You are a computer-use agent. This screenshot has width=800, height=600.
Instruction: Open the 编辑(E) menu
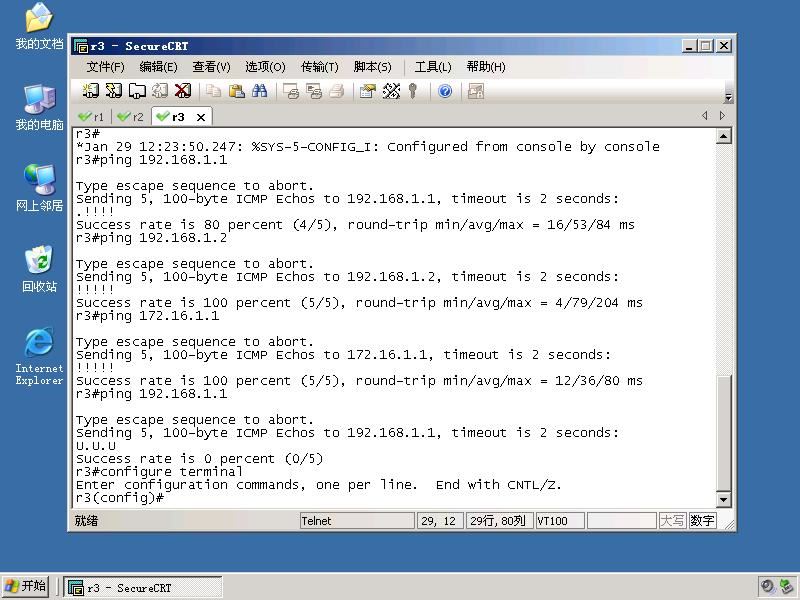click(158, 67)
